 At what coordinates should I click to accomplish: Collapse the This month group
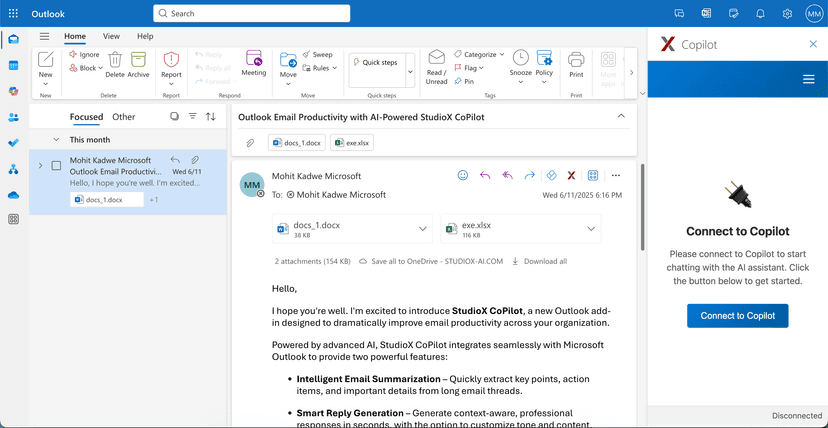click(56, 140)
